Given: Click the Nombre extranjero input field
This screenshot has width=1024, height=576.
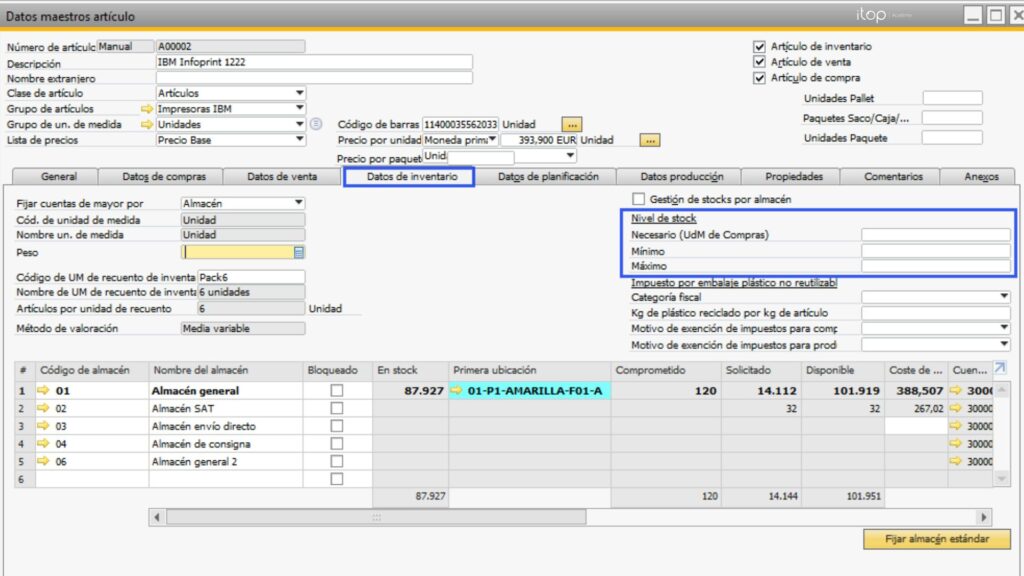Looking at the screenshot, I should [x=314, y=78].
